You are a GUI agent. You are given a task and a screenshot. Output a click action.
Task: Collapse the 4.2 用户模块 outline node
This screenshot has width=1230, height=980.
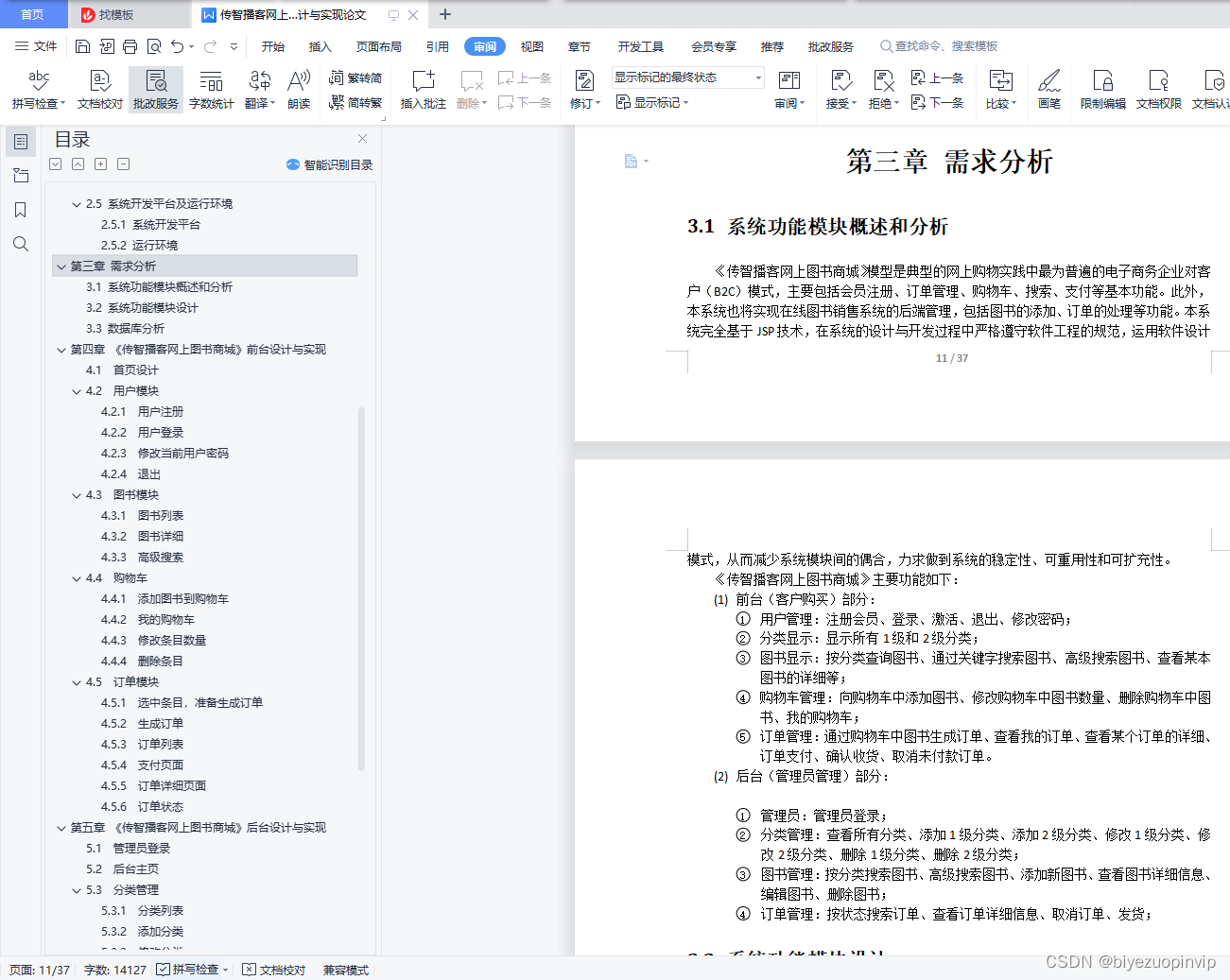tap(77, 391)
